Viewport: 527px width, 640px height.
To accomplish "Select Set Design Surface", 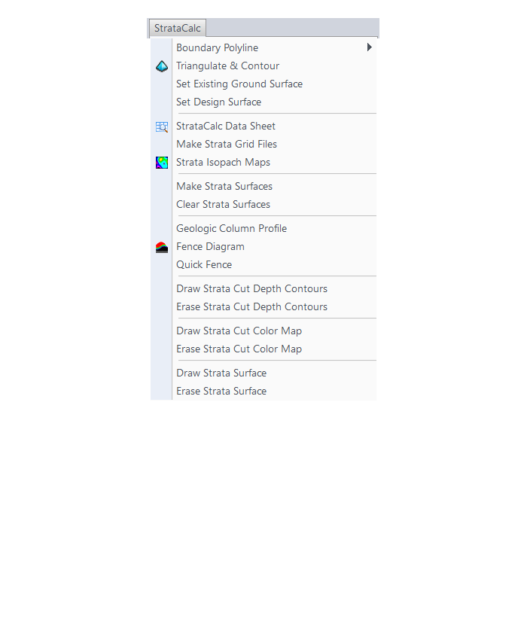I will (x=263, y=102).
